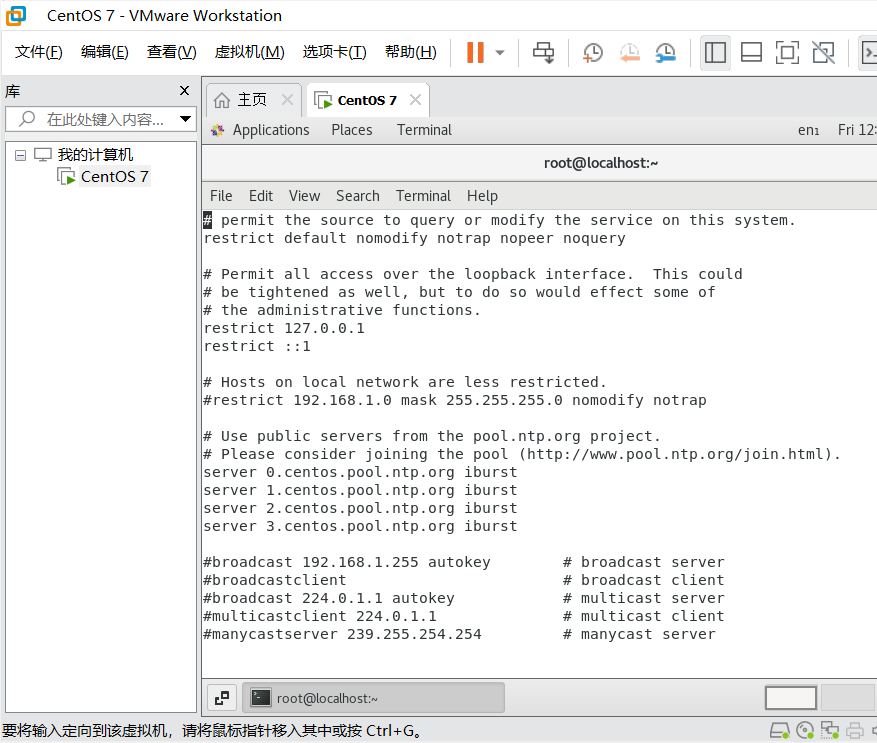Open the terminal Edit menu

click(261, 196)
